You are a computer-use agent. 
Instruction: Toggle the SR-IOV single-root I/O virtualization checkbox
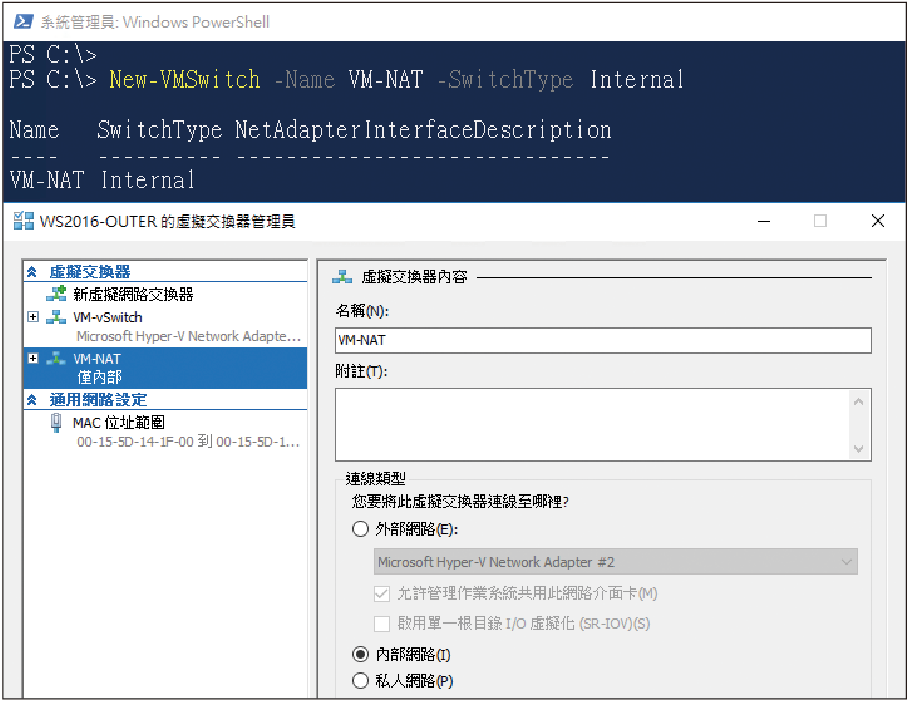[382, 623]
